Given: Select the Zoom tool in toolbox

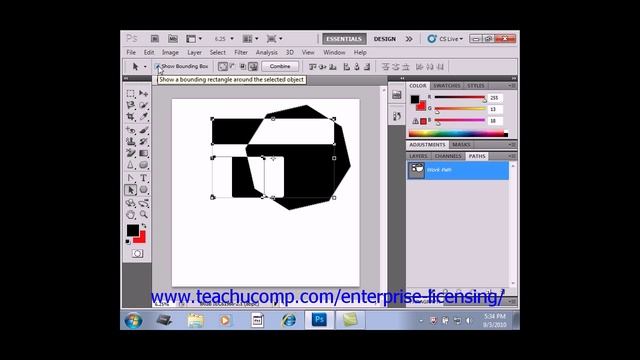Looking at the screenshot, I should [143, 214].
